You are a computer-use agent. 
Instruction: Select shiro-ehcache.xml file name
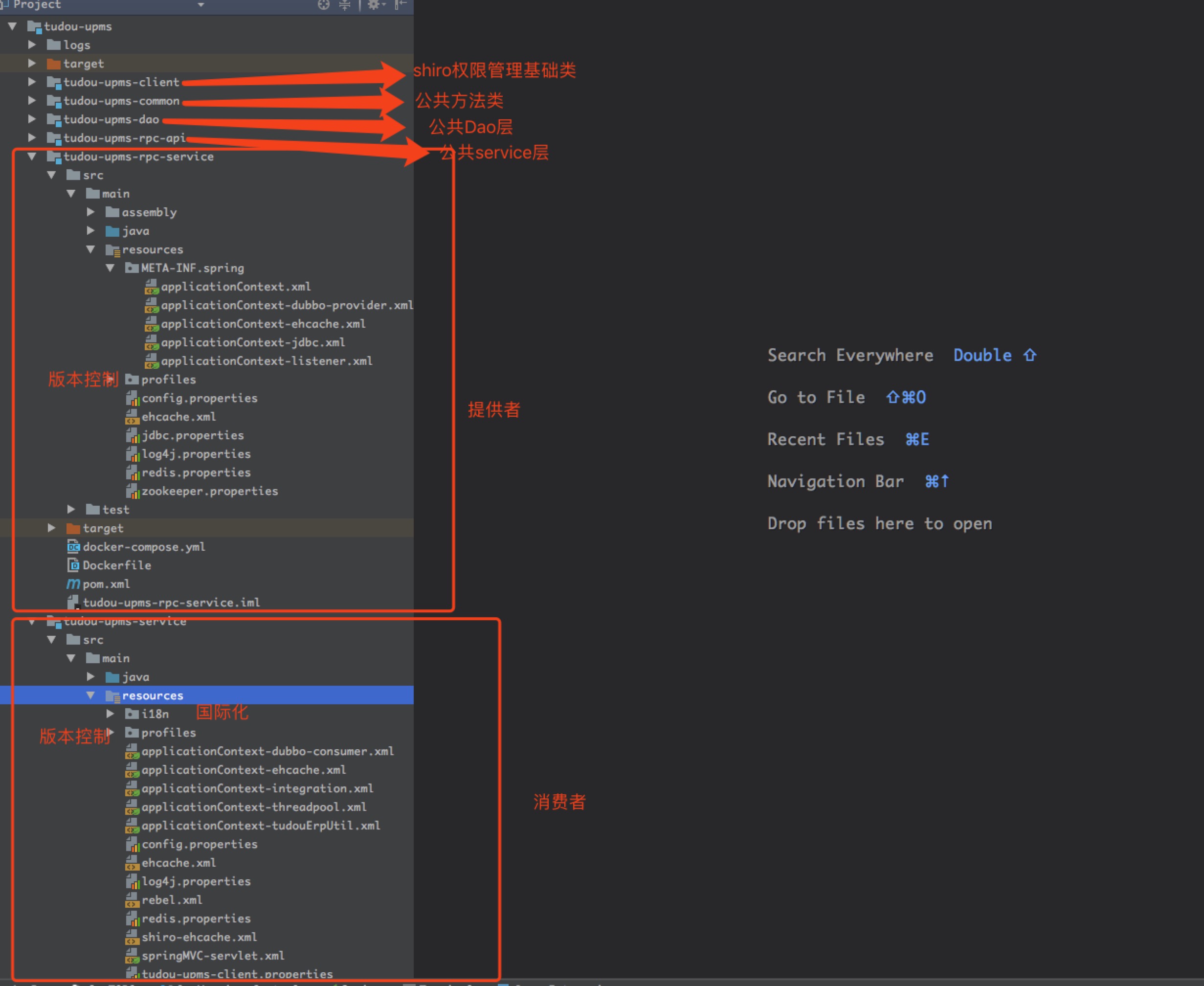(x=200, y=937)
